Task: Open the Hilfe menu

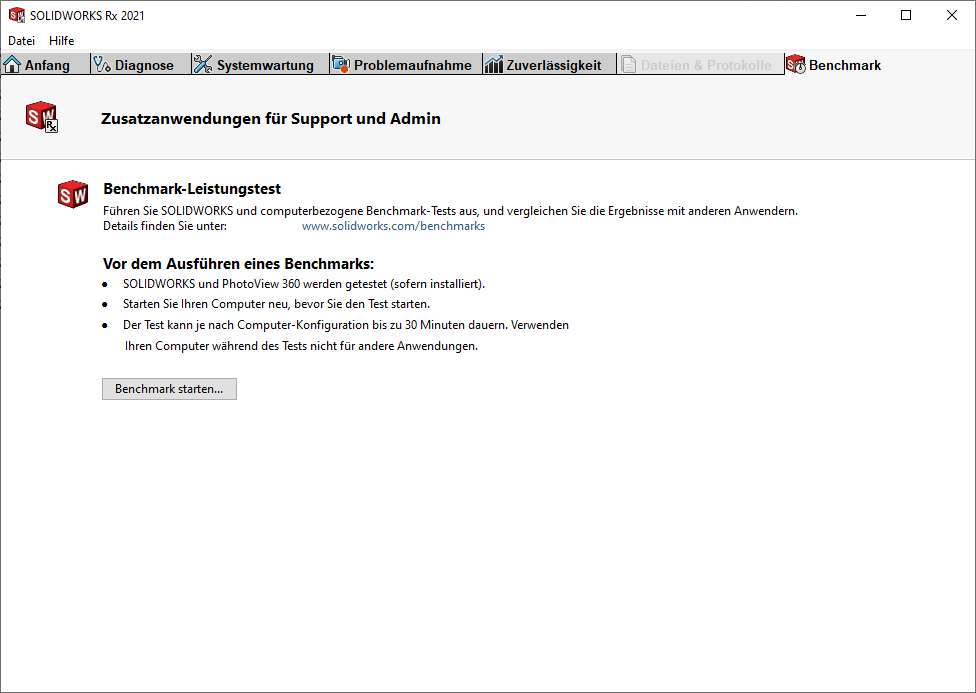Action: 62,41
